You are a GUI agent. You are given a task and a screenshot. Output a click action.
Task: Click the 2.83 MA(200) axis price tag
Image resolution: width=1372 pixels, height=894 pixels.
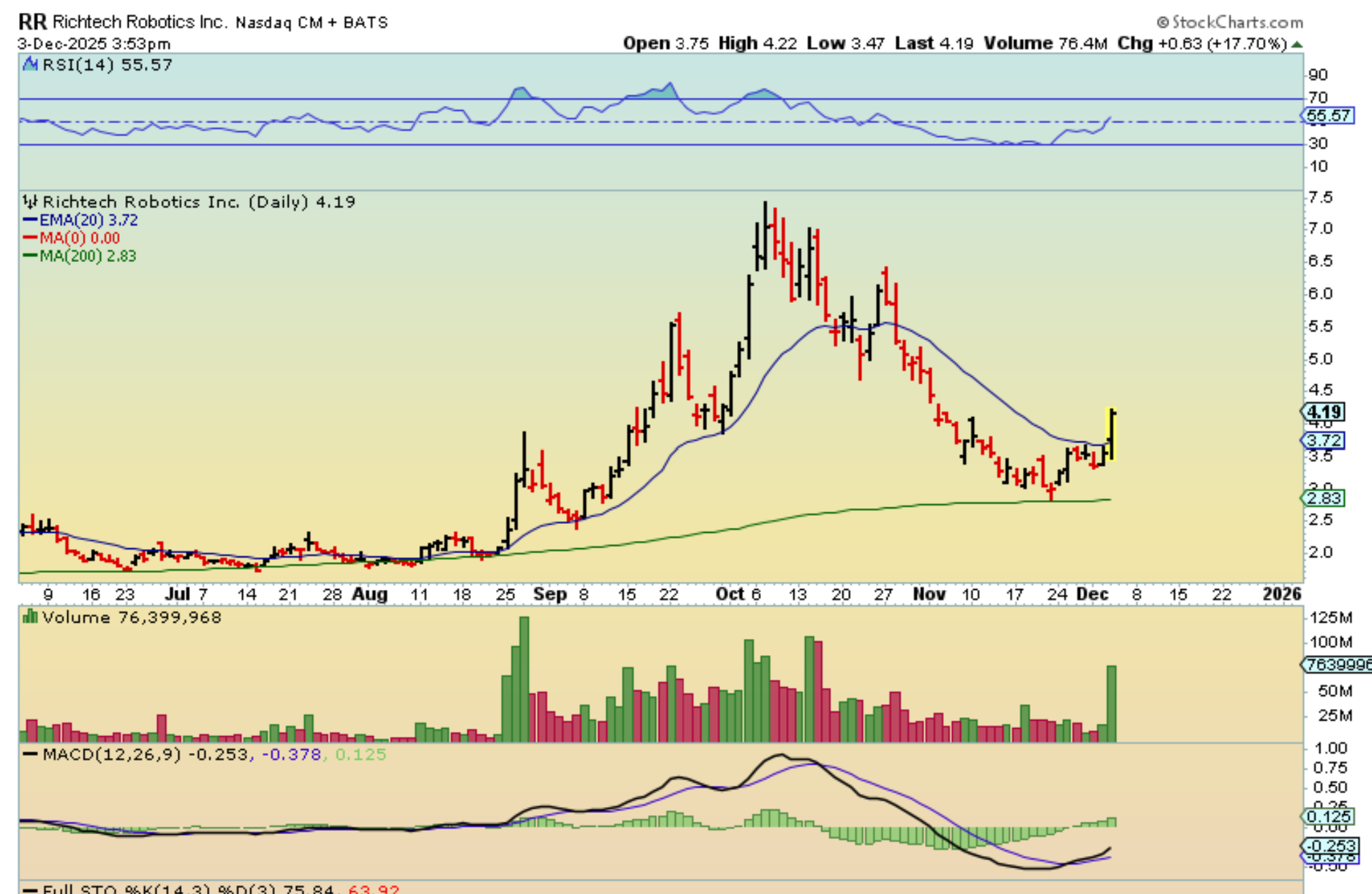1324,498
